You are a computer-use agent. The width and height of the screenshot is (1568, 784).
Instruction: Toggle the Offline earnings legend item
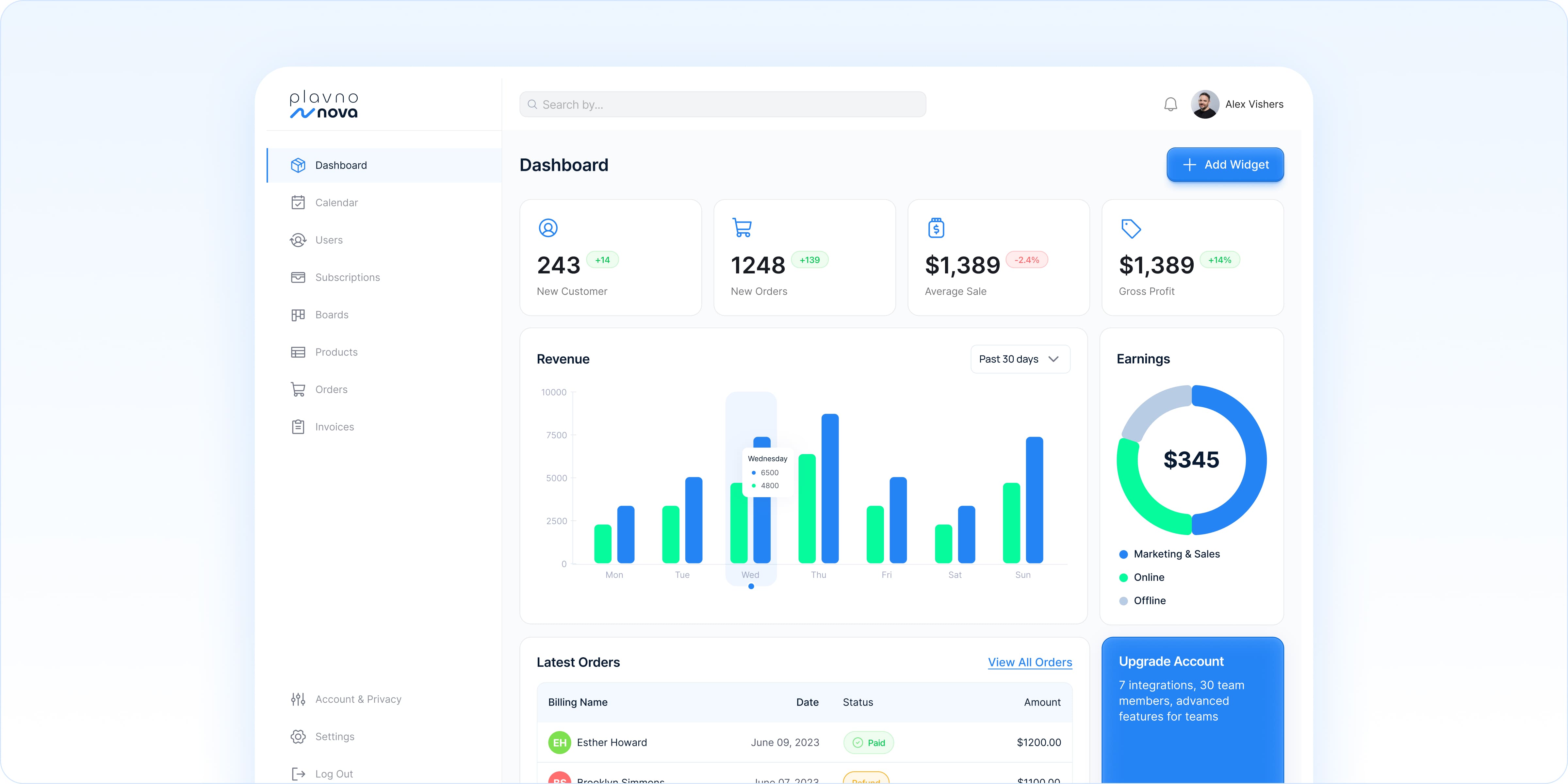coord(1149,600)
